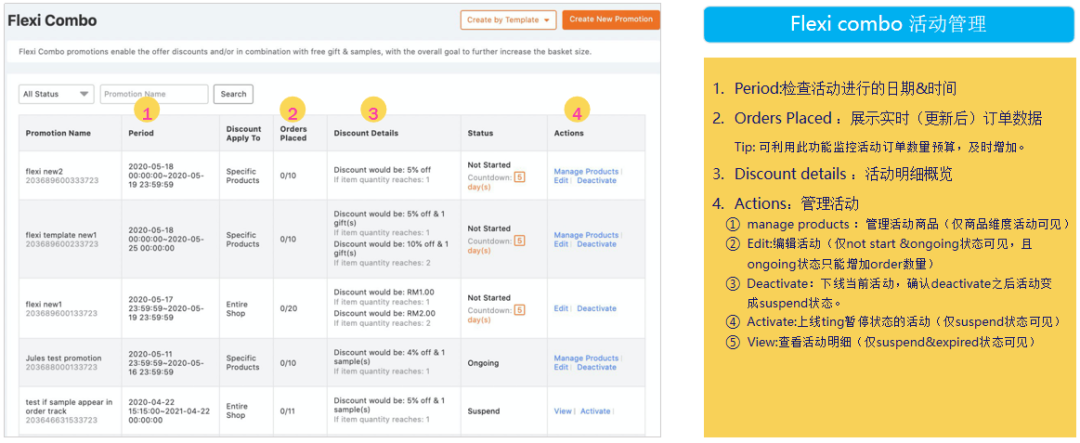The image size is (1080, 443).
Task: Click the 'Flexi combo 活动管理' blue banner
Action: 889,24
